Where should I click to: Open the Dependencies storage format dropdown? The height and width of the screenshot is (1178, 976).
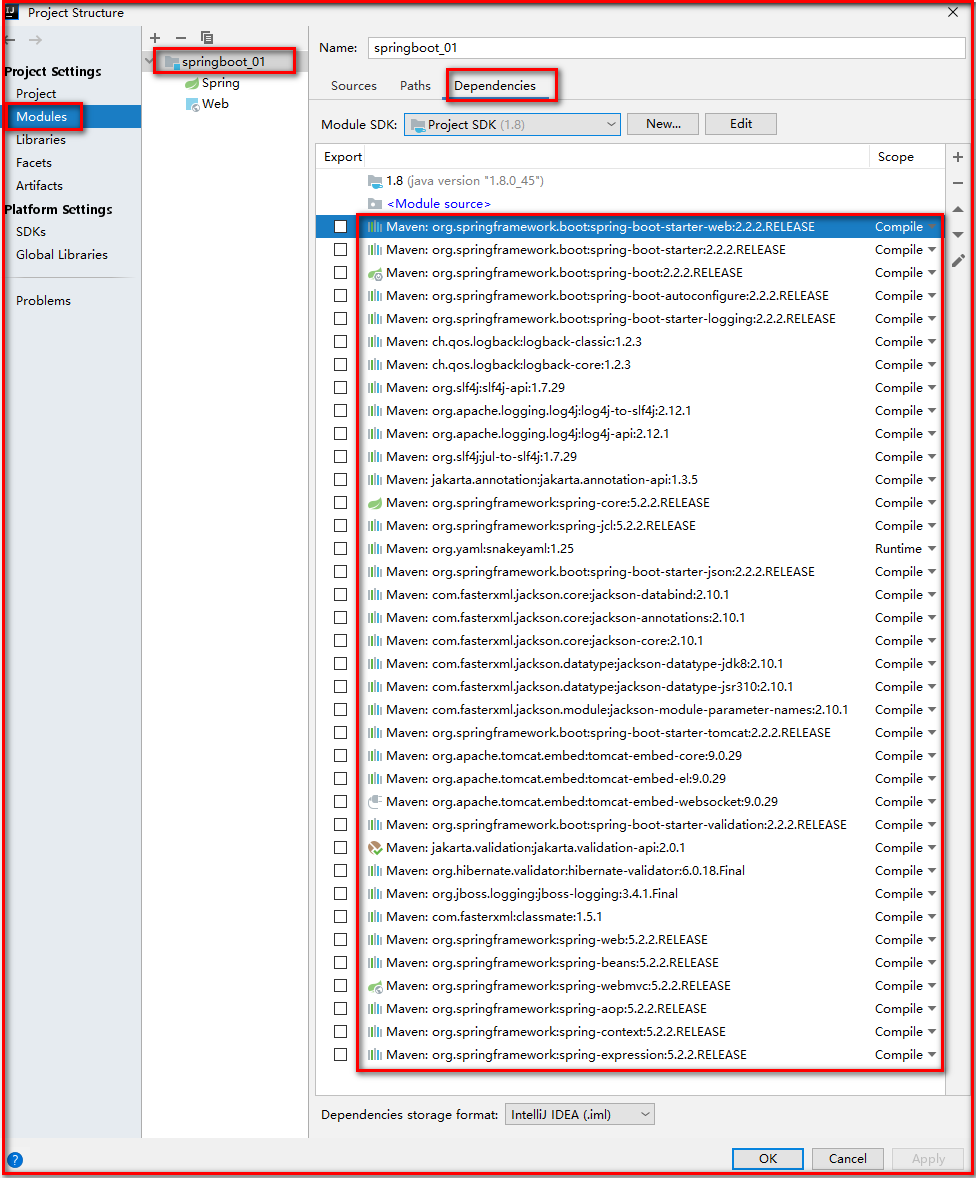[x=579, y=1113]
